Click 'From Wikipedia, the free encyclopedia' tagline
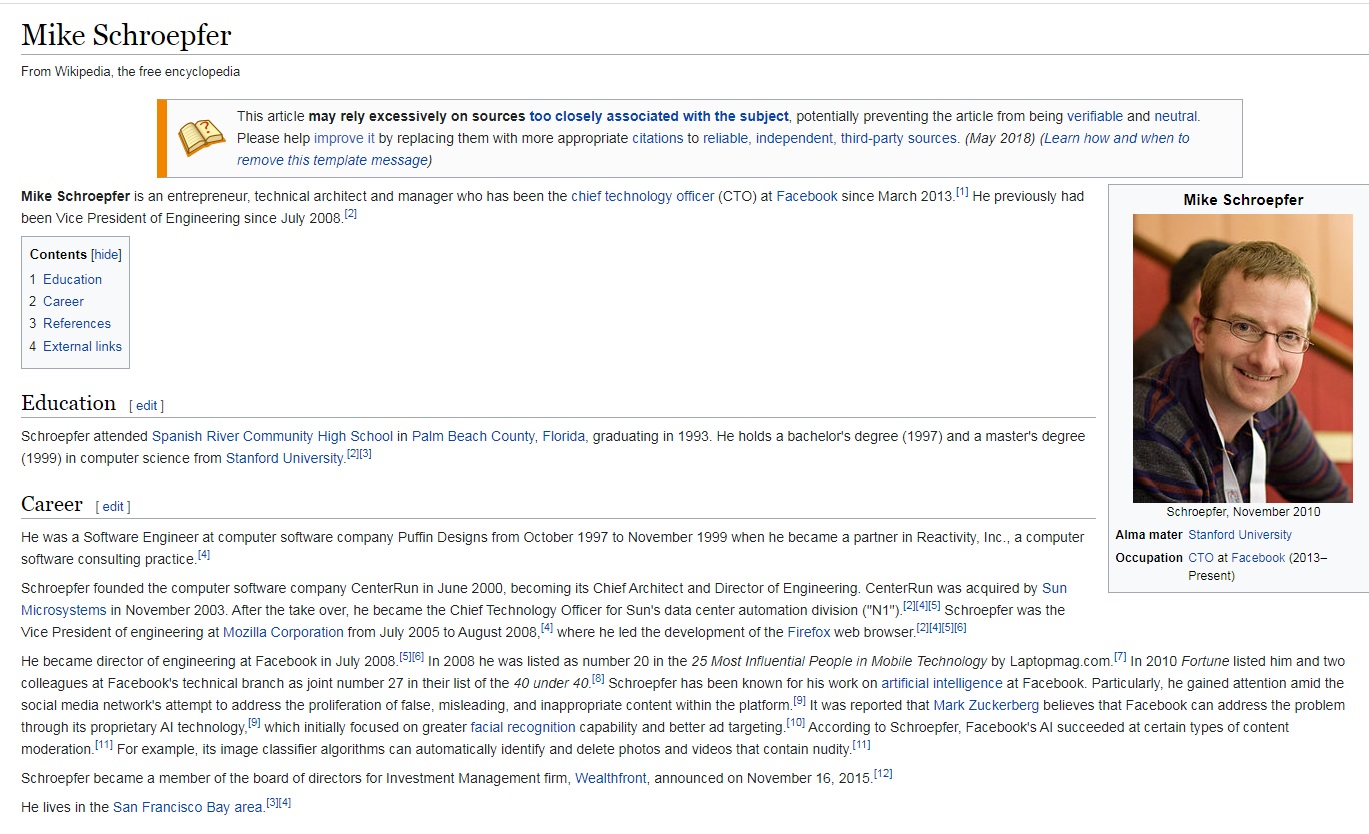The width and height of the screenshot is (1369, 834). tap(130, 71)
